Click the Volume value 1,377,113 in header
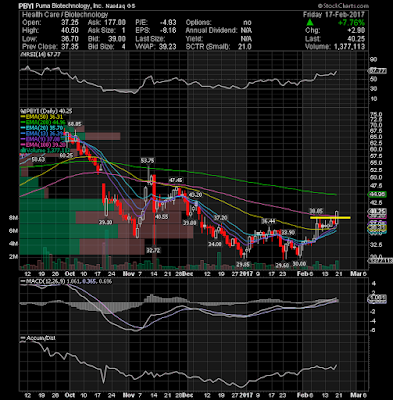Viewport: 393px width, 400px height. pos(349,47)
